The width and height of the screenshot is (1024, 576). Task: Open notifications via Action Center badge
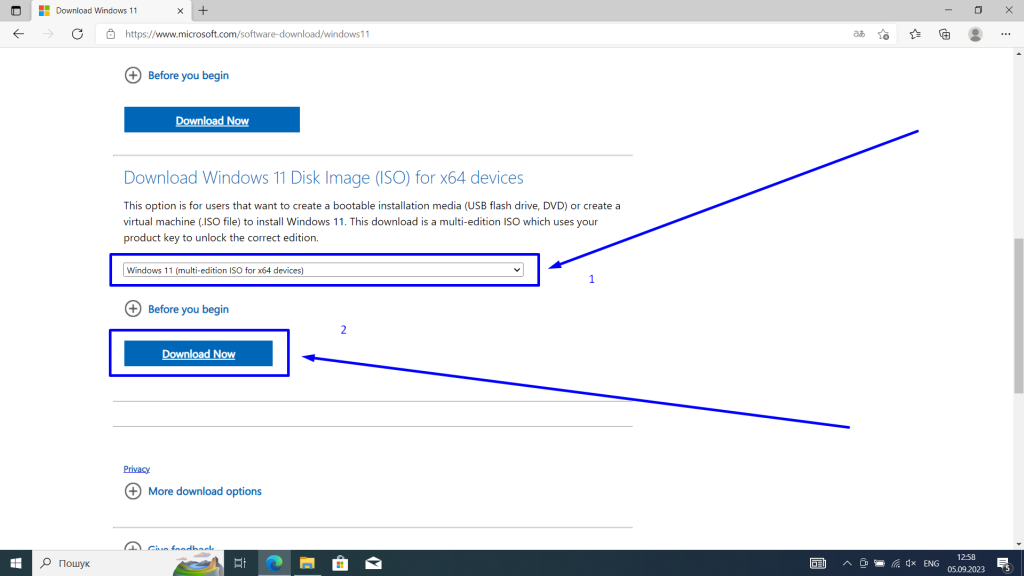coord(1003,563)
